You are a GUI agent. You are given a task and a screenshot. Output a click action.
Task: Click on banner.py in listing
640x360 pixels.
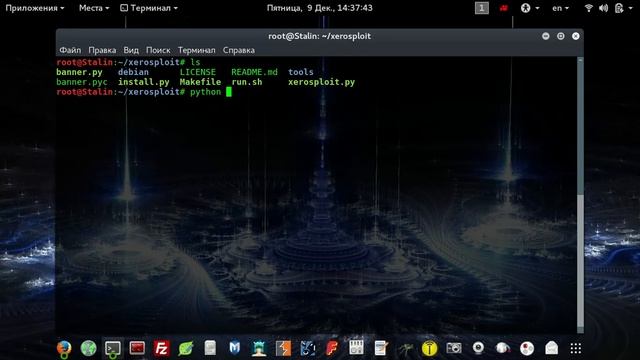(x=79, y=72)
